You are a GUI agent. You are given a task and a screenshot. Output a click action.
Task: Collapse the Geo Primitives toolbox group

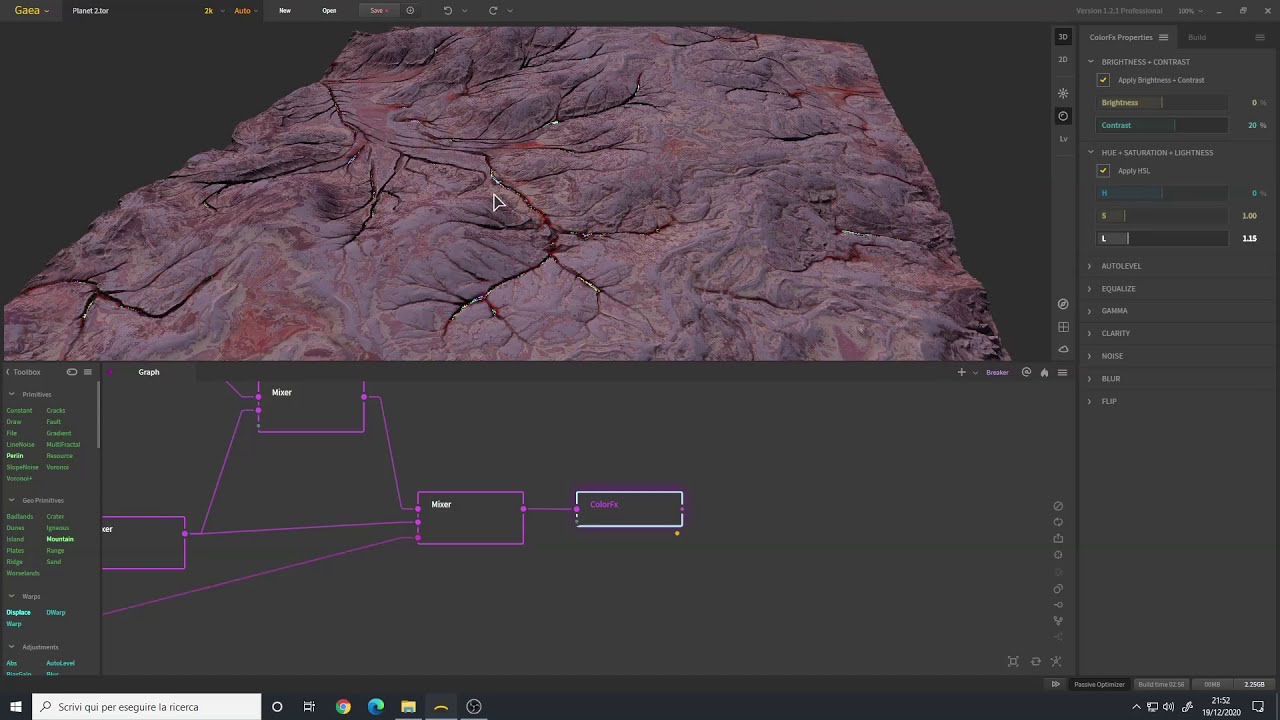pyautogui.click(x=12, y=500)
